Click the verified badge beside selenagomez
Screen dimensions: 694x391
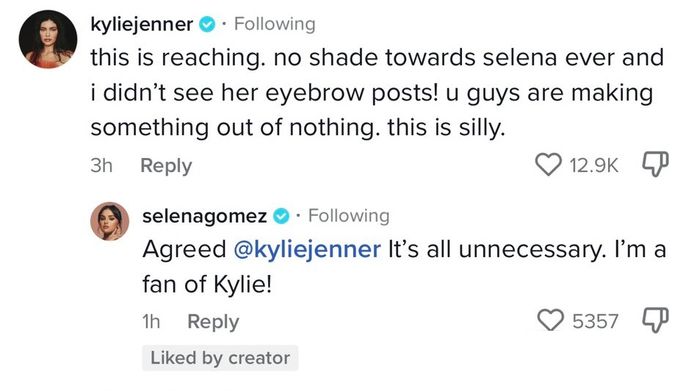(x=281, y=216)
